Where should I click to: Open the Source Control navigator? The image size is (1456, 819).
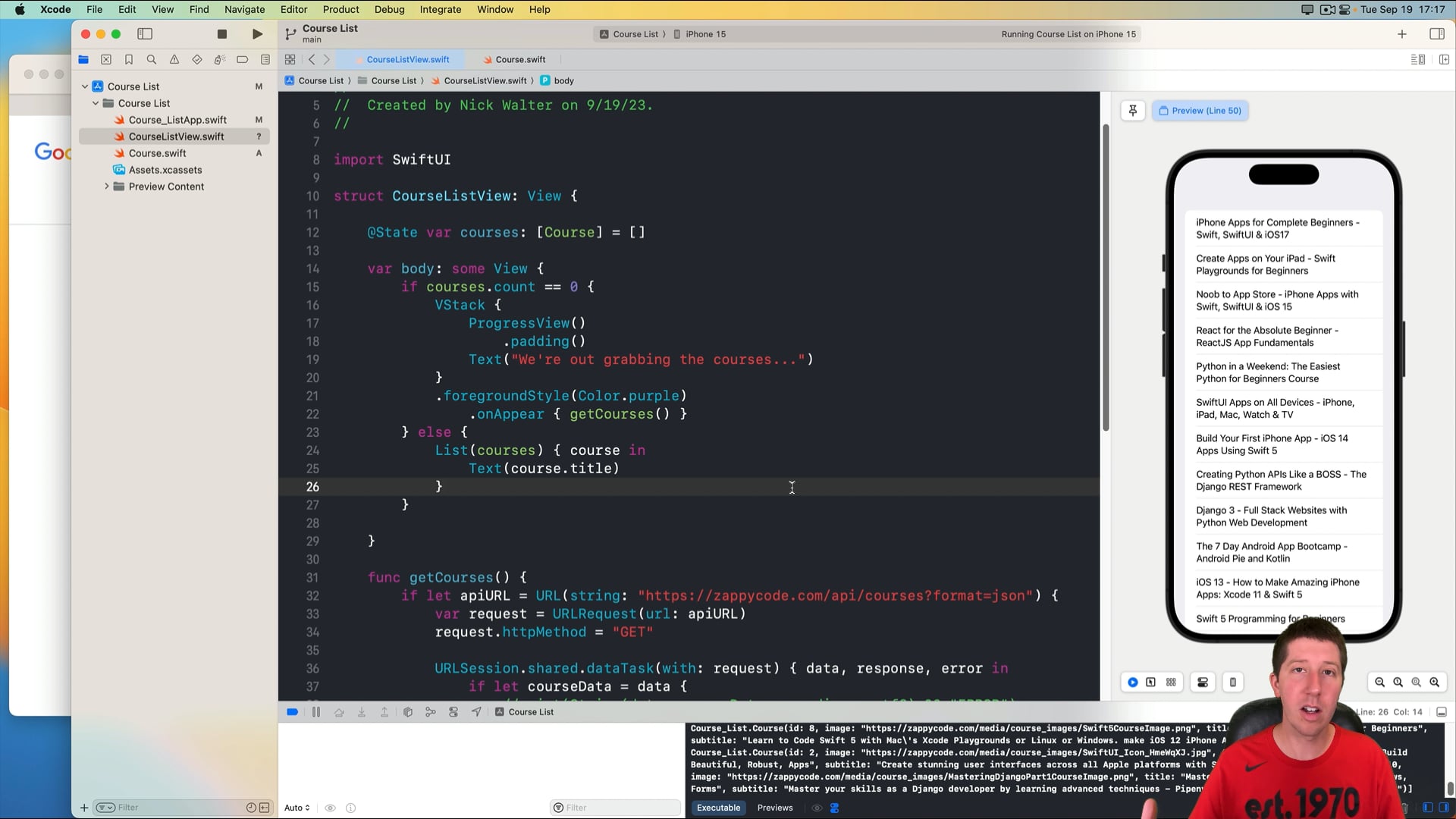click(106, 59)
